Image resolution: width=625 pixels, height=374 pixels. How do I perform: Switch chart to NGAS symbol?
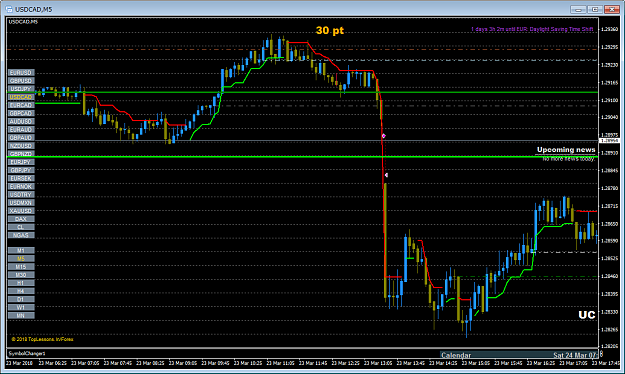[21, 235]
